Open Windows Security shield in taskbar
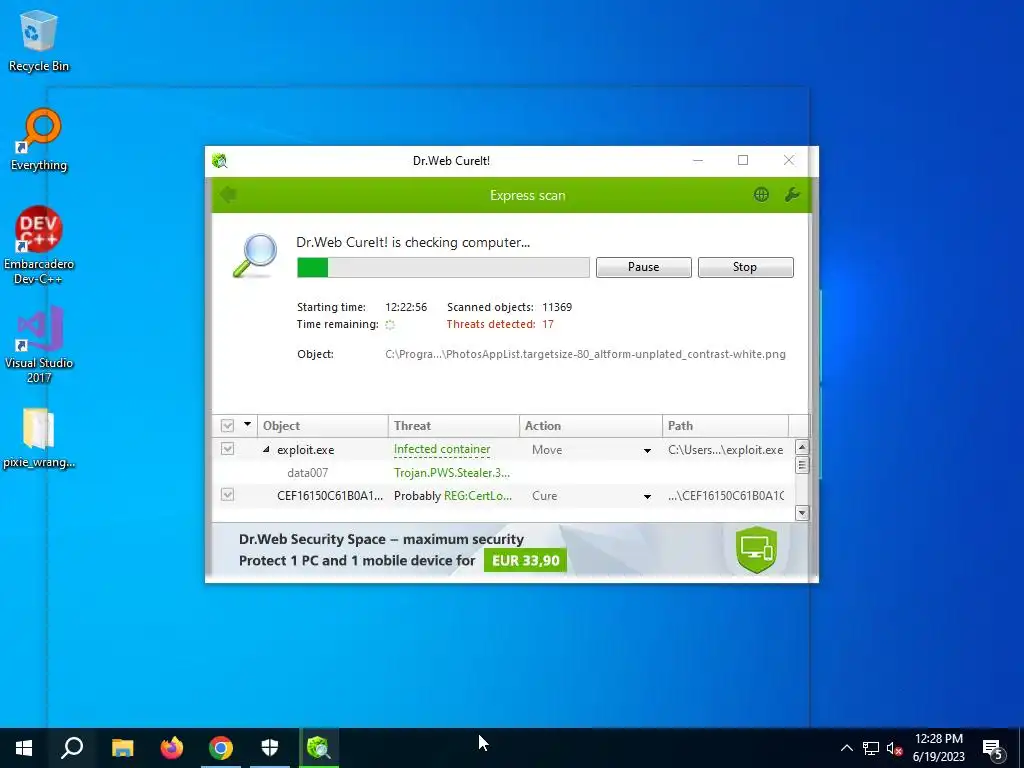 pyautogui.click(x=270, y=748)
